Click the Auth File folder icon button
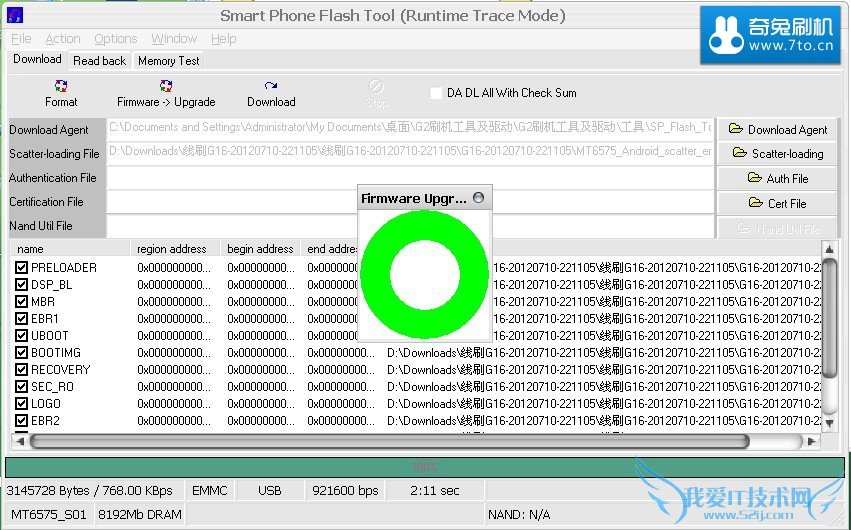 (777, 178)
